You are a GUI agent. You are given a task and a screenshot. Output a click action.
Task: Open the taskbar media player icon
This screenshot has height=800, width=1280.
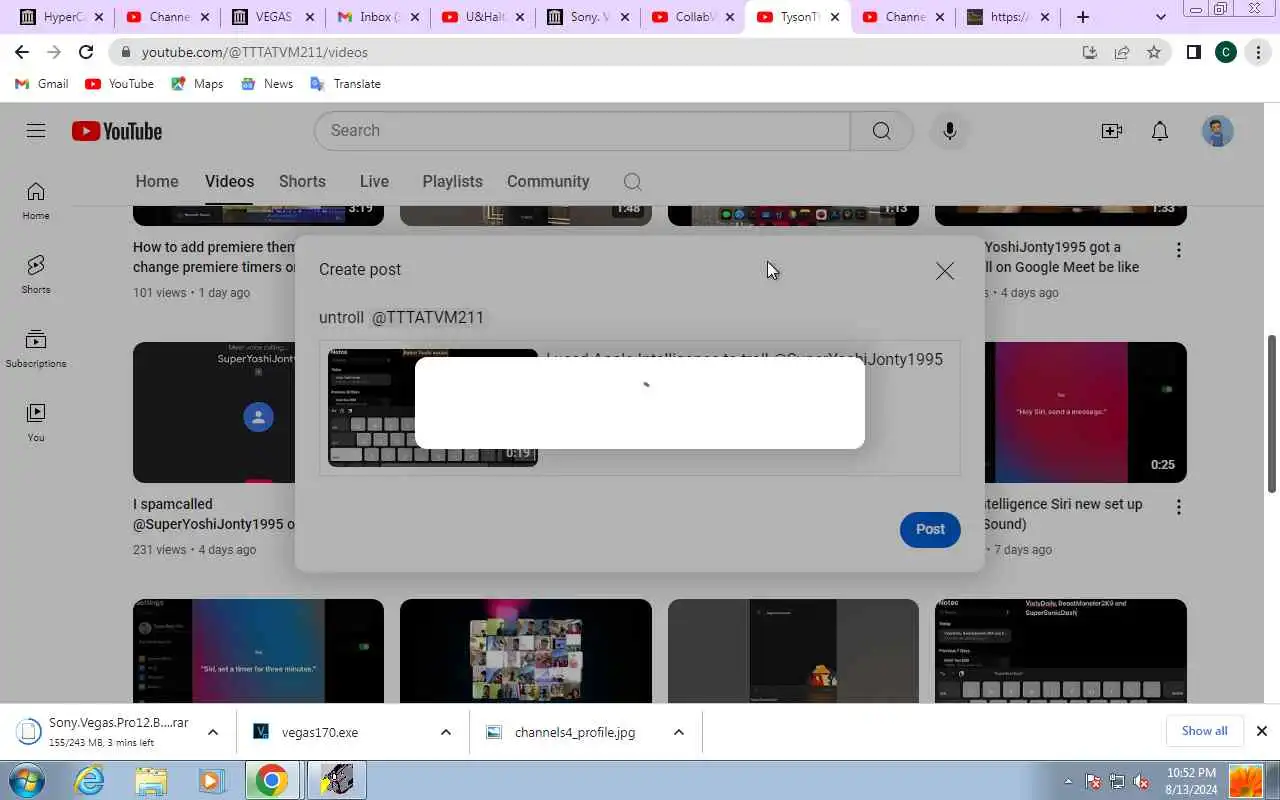point(210,780)
